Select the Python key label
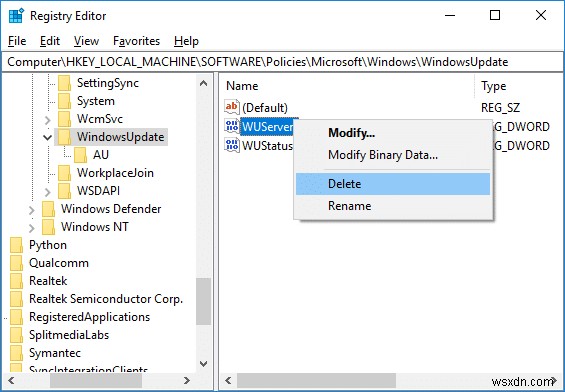This screenshot has width=565, height=392. pyautogui.click(x=48, y=245)
